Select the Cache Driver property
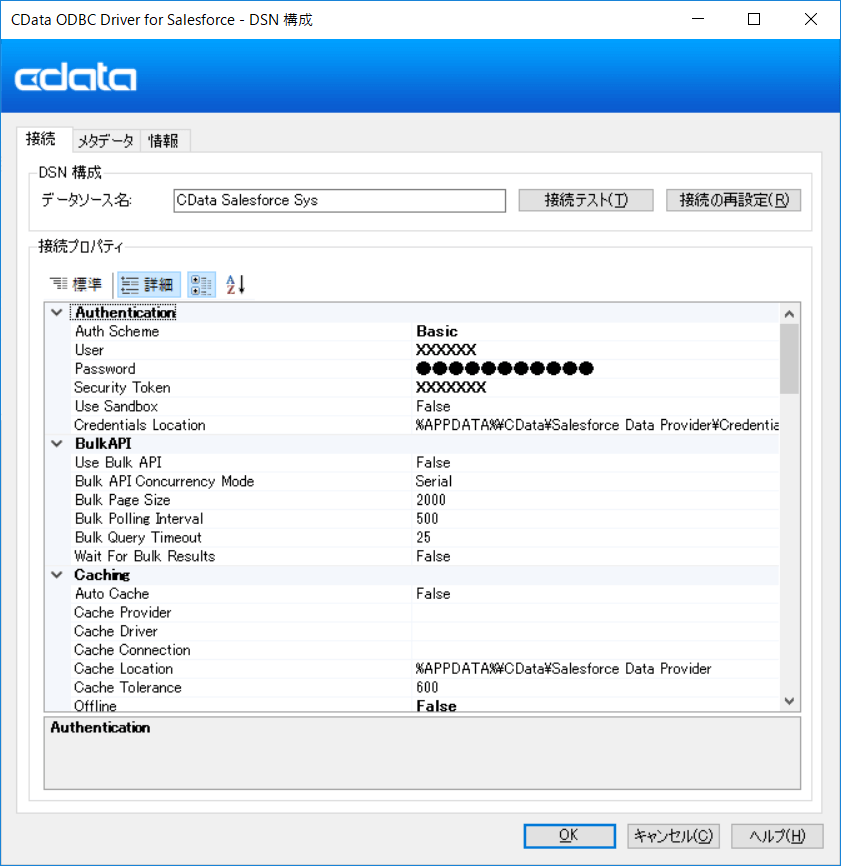The width and height of the screenshot is (841, 866). [x=425, y=632]
